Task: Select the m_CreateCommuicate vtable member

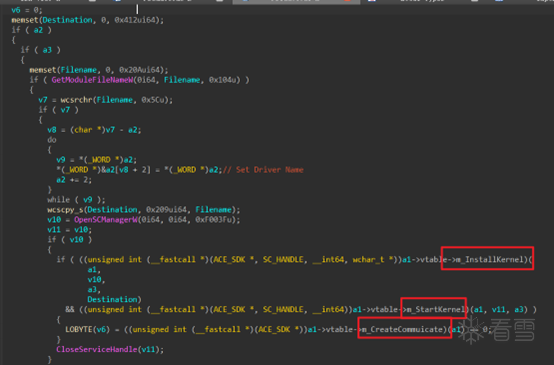Action: click(402, 329)
